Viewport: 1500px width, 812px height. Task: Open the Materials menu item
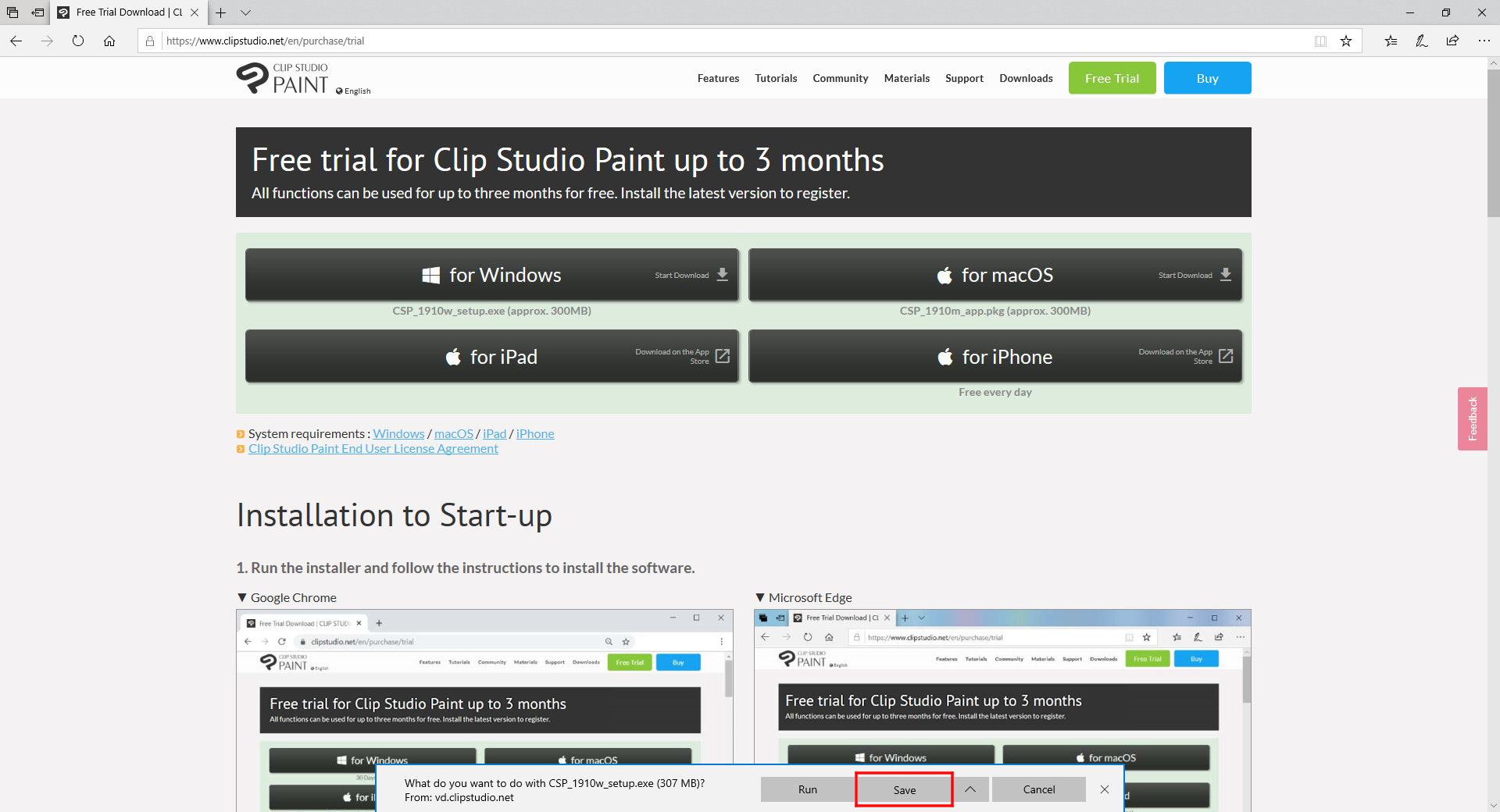(906, 78)
